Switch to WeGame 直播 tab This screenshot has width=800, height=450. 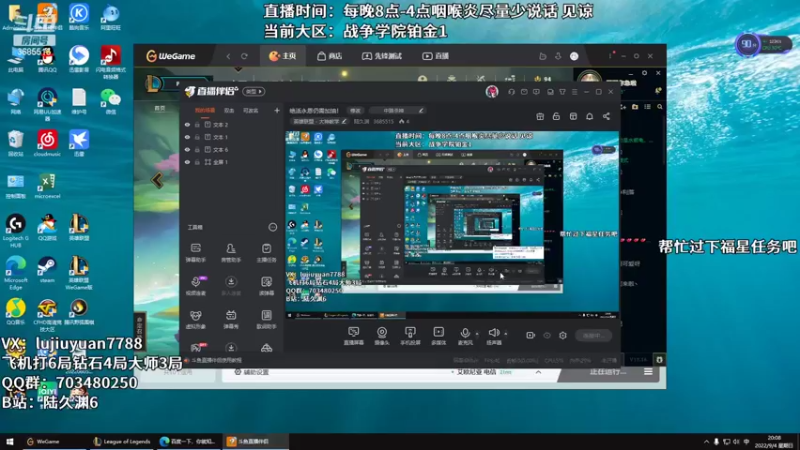436,56
